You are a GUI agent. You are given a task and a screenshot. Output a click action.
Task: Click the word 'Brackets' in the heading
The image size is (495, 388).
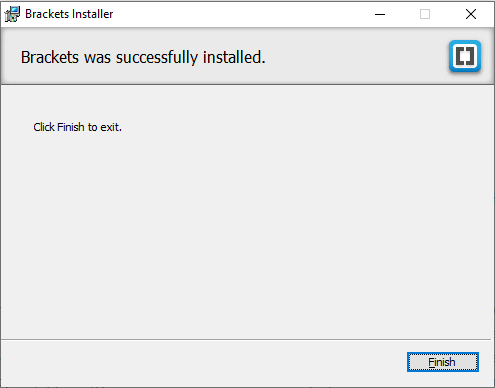pyautogui.click(x=50, y=57)
